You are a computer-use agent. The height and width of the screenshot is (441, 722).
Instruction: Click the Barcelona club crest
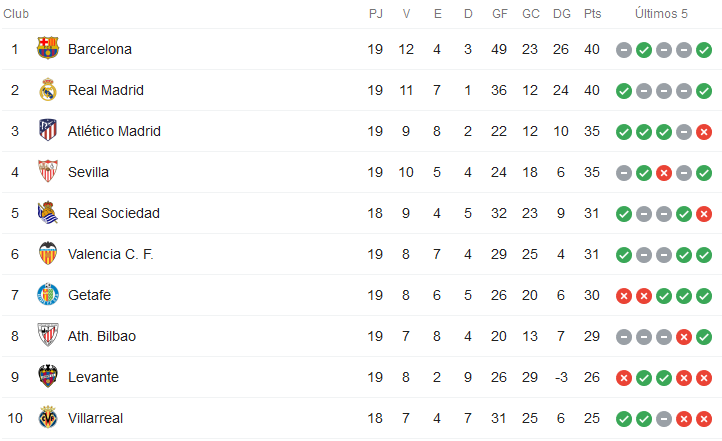tap(48, 48)
